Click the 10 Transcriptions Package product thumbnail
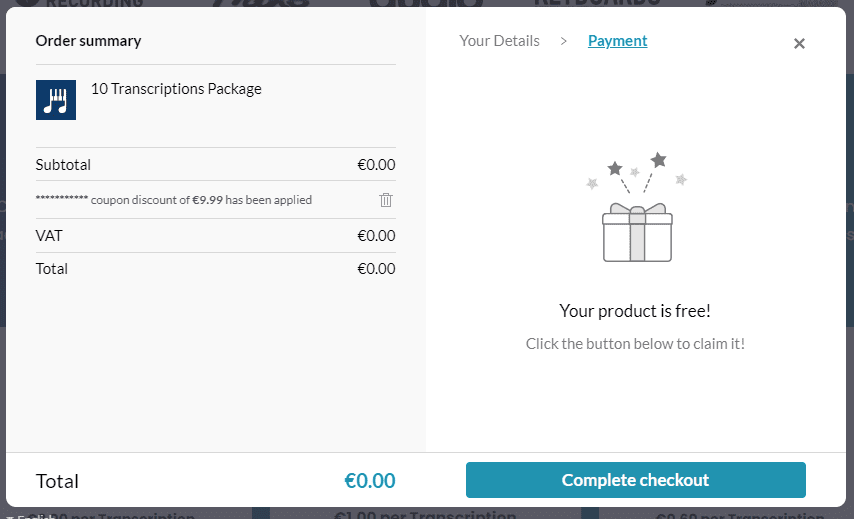The height and width of the screenshot is (519, 854). [56, 100]
